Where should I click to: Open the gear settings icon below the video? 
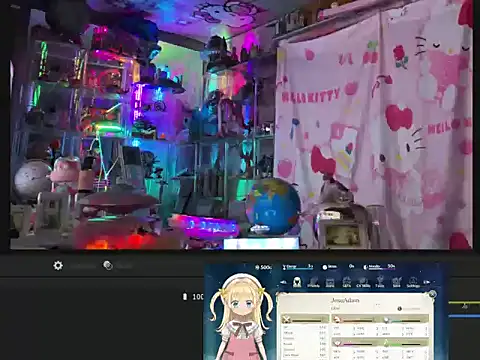coord(58,266)
